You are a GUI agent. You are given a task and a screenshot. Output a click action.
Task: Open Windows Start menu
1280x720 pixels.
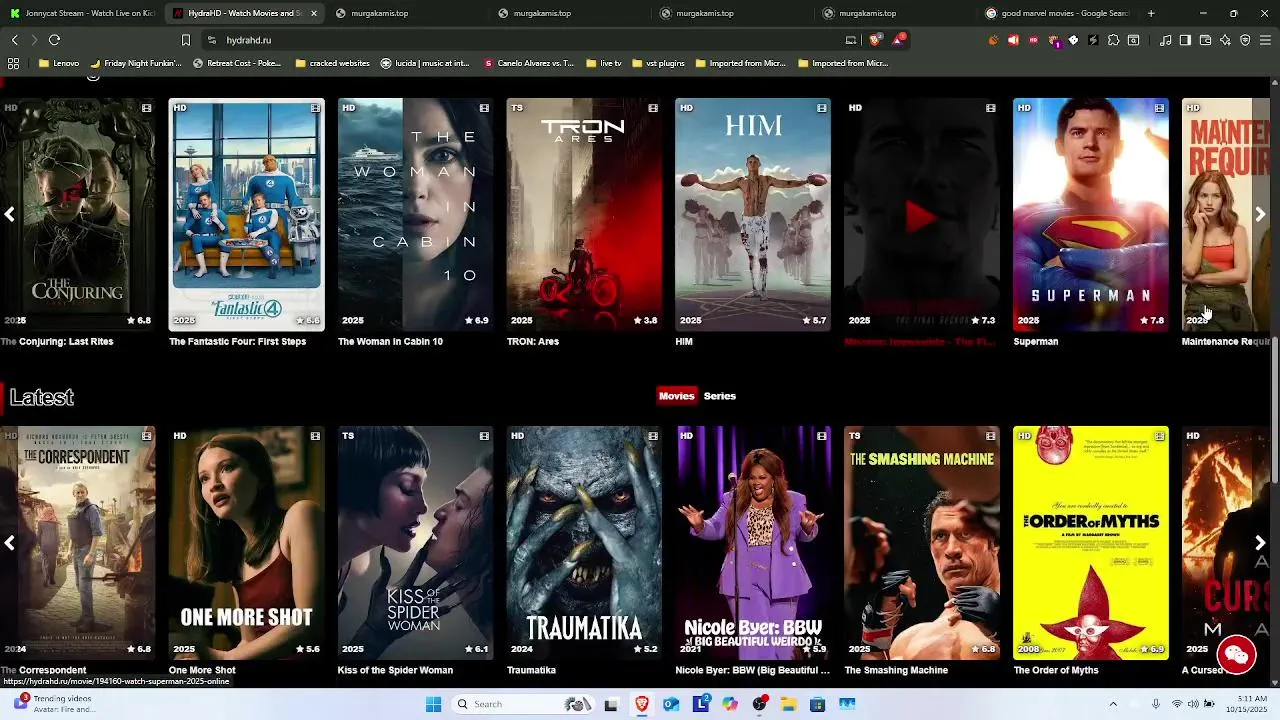pyautogui.click(x=433, y=704)
